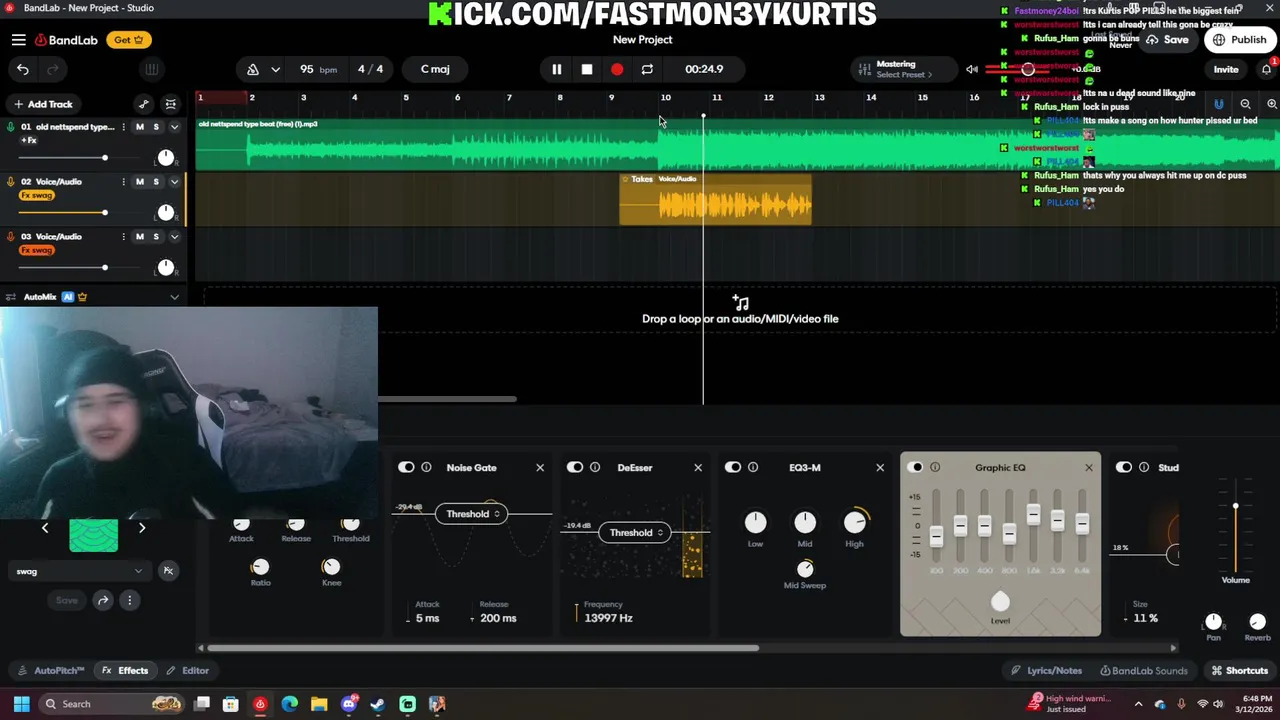Switch to the AutoPitch tab
Screen dimensions: 1280x720
click(x=51, y=671)
